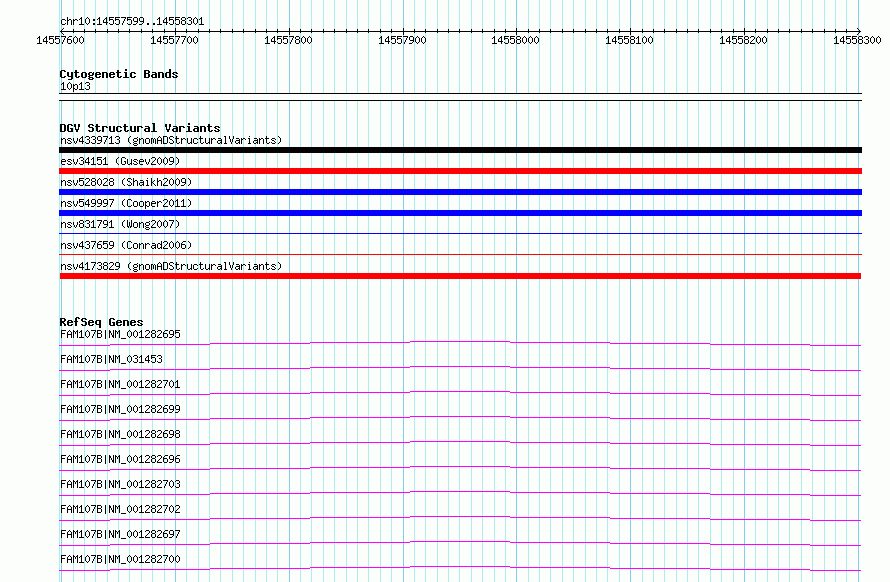Viewport: 890px width, 582px height.
Task: Click the blue bar under nsv549997
Action: [460, 213]
